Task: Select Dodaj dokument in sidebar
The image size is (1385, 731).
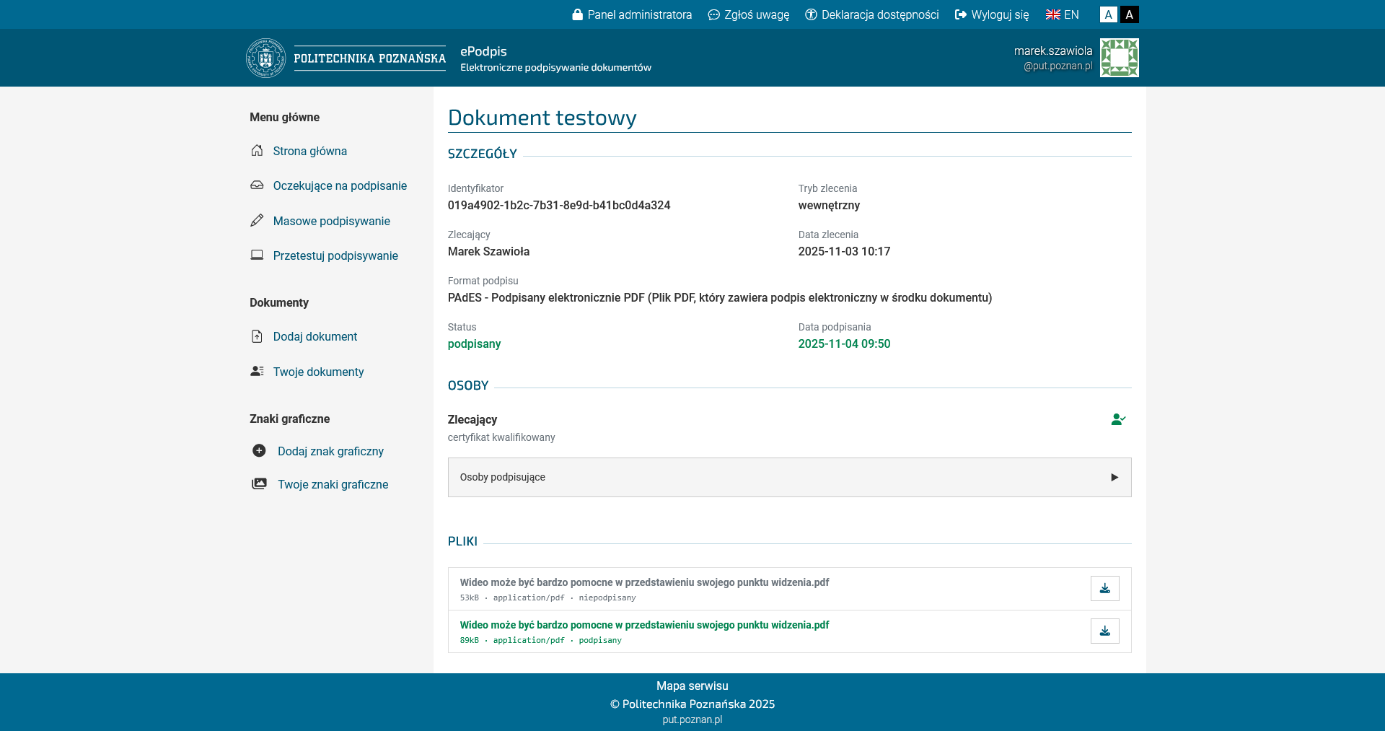Action: point(314,337)
